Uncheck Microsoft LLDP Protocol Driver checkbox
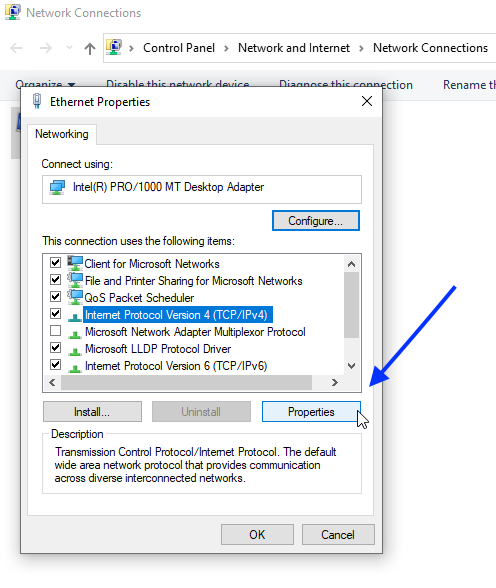Viewport: 496px width, 588px height. [x=55, y=348]
